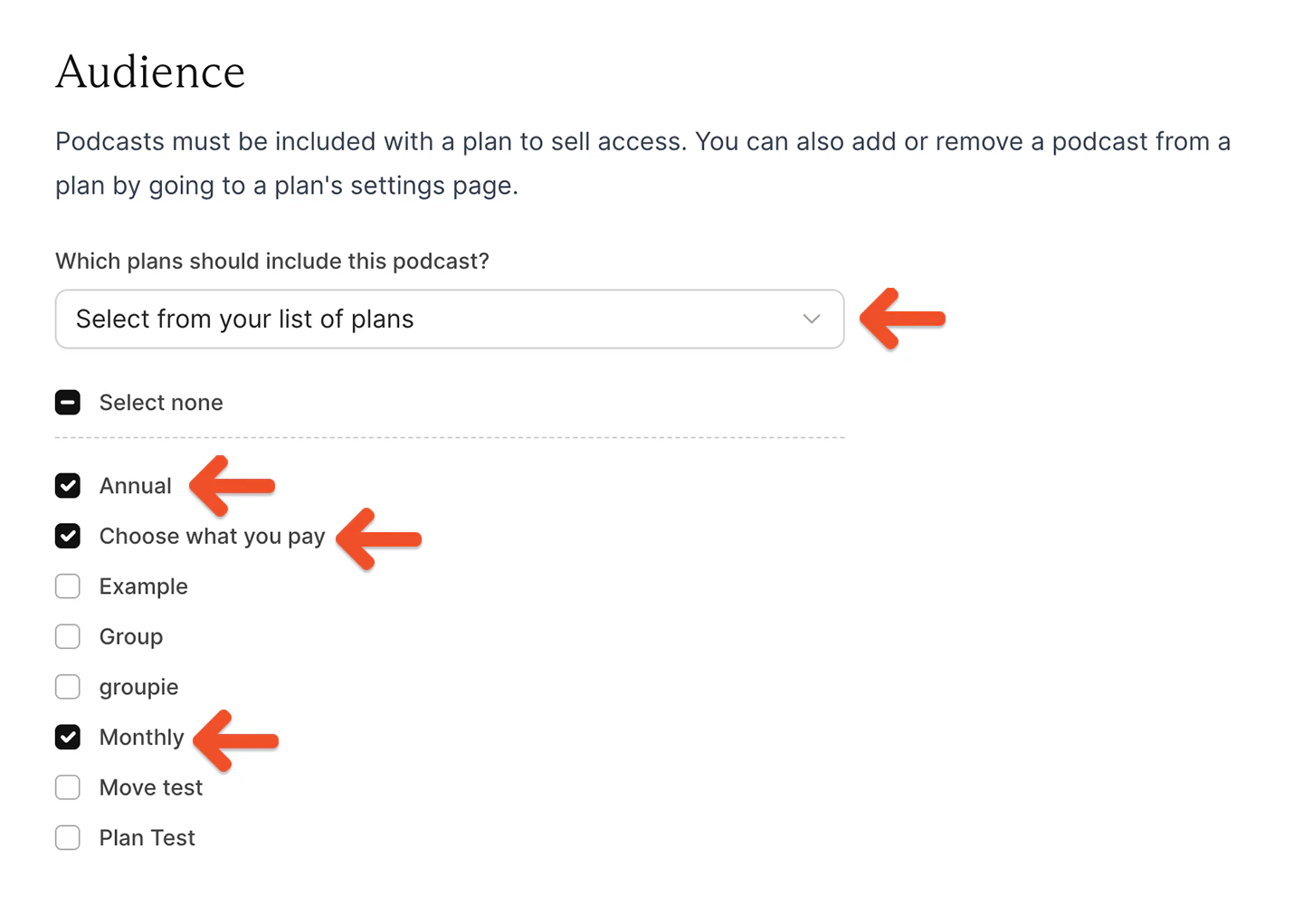This screenshot has width=1303, height=924.
Task: Click the Annual checkmark icon
Action: (68, 486)
